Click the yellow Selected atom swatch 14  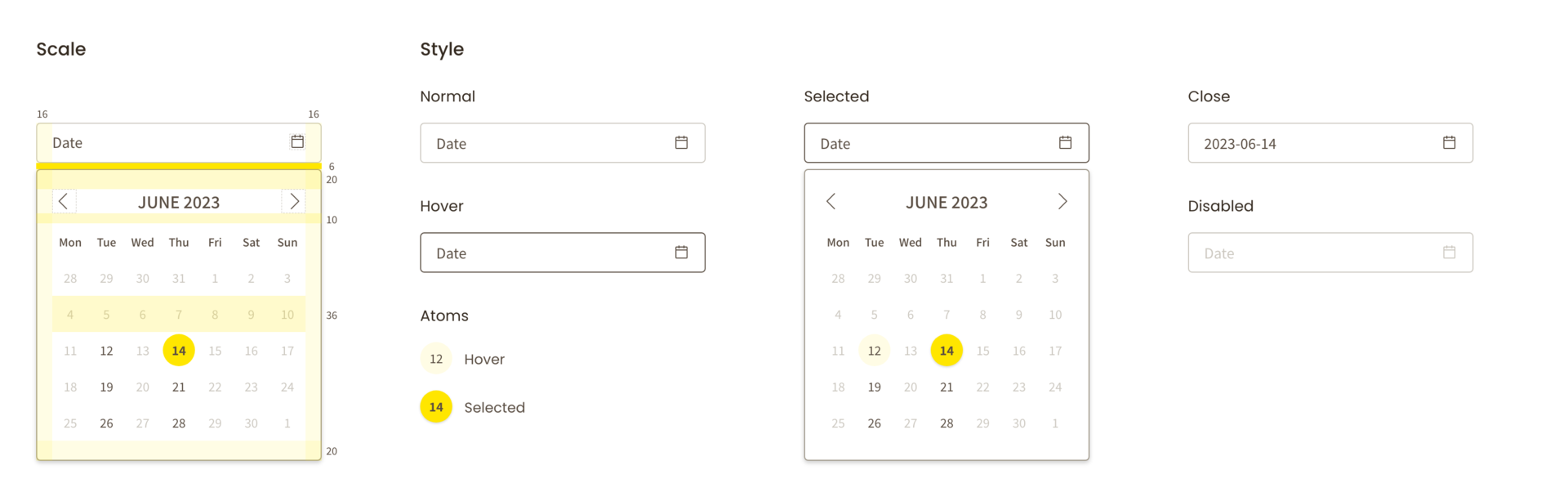pyautogui.click(x=436, y=407)
